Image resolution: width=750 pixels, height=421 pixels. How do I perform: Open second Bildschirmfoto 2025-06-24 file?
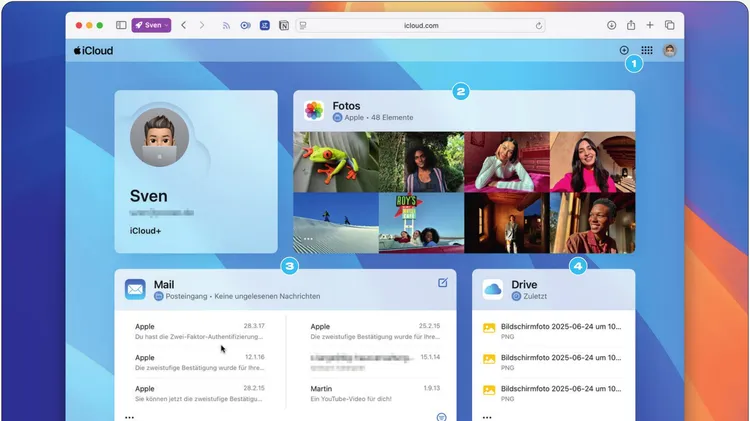[x=552, y=362]
